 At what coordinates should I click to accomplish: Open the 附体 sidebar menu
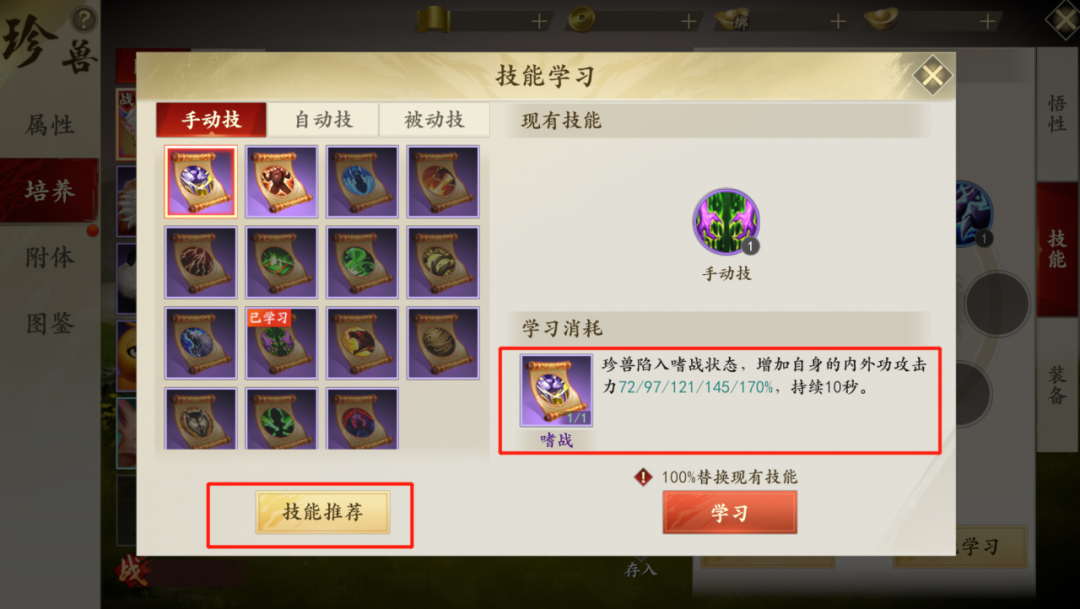[x=50, y=258]
